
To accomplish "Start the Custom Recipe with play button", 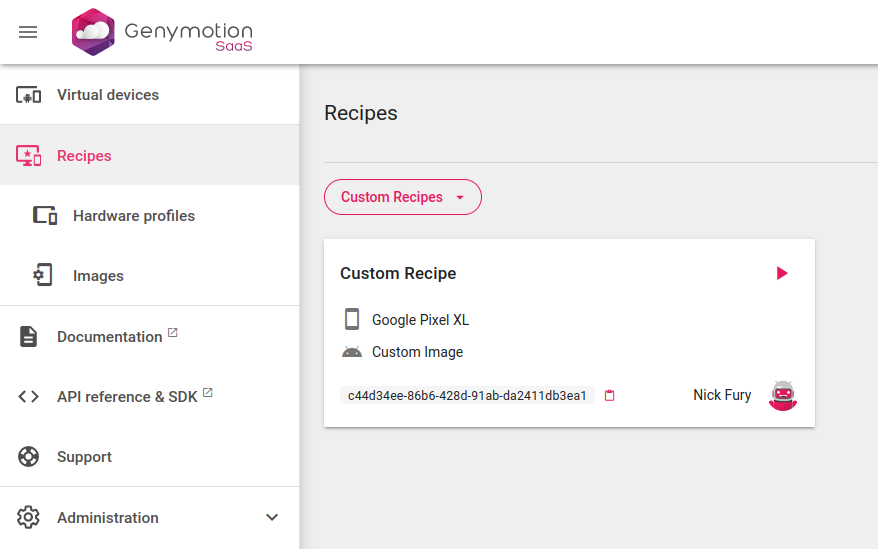I will (782, 273).
